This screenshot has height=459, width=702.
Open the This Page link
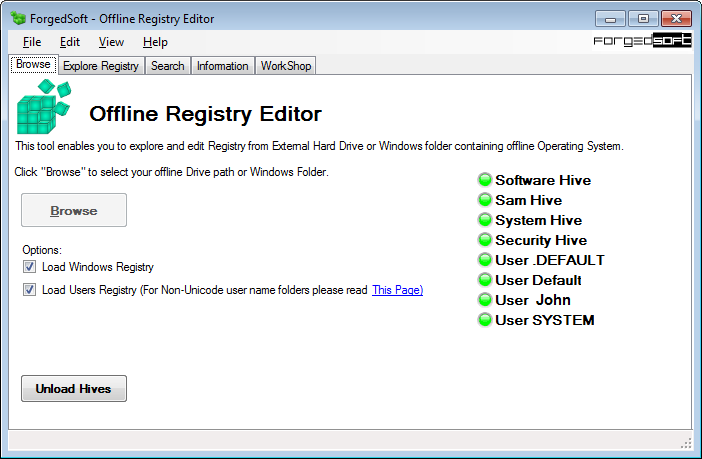pos(398,290)
